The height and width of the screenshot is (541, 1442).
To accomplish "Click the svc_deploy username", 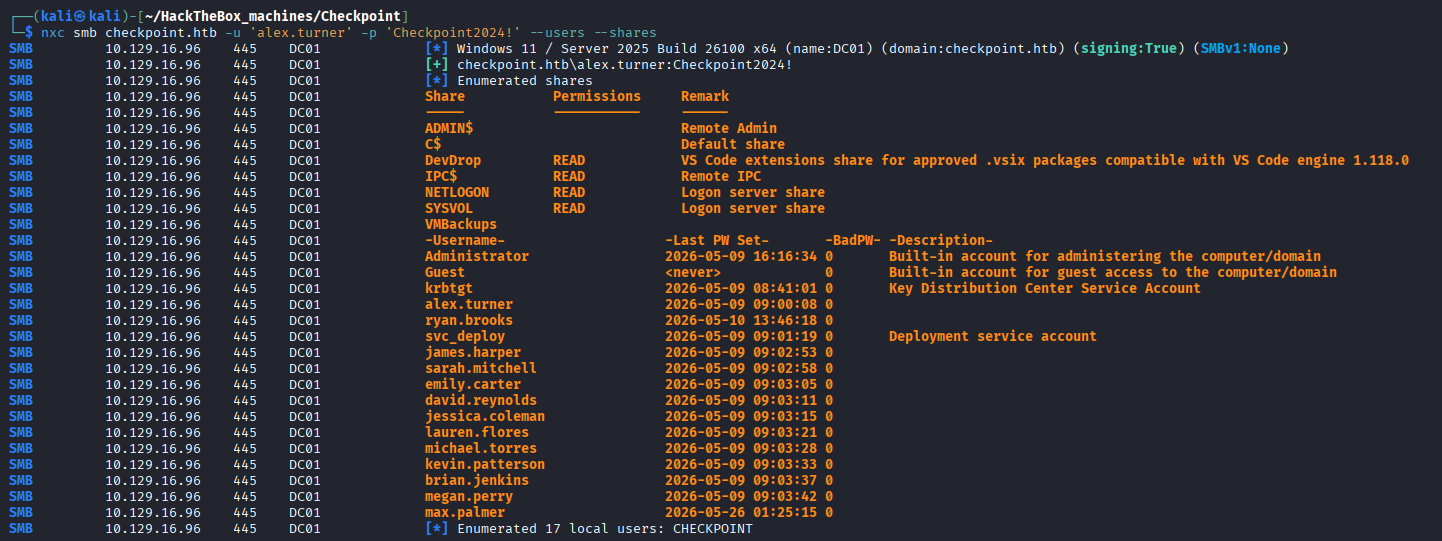I will (x=465, y=336).
